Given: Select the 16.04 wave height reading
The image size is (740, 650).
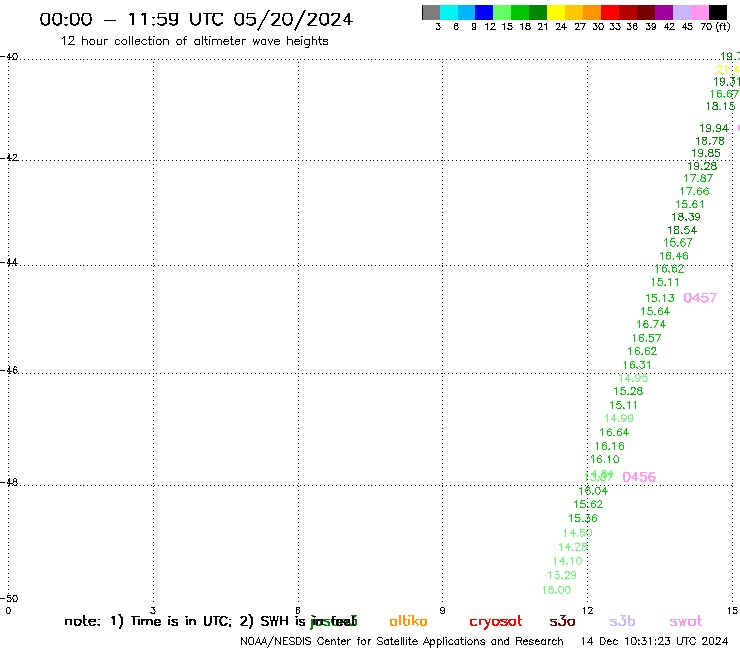Looking at the screenshot, I should 593,491.
